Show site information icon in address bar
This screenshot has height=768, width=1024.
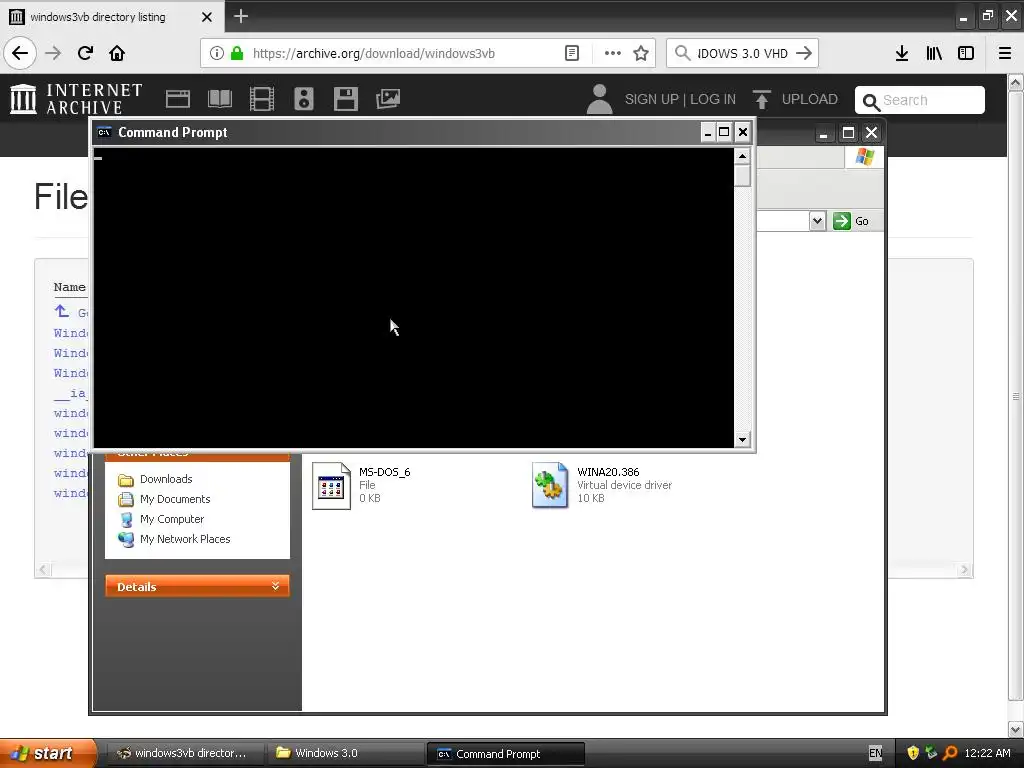click(217, 53)
